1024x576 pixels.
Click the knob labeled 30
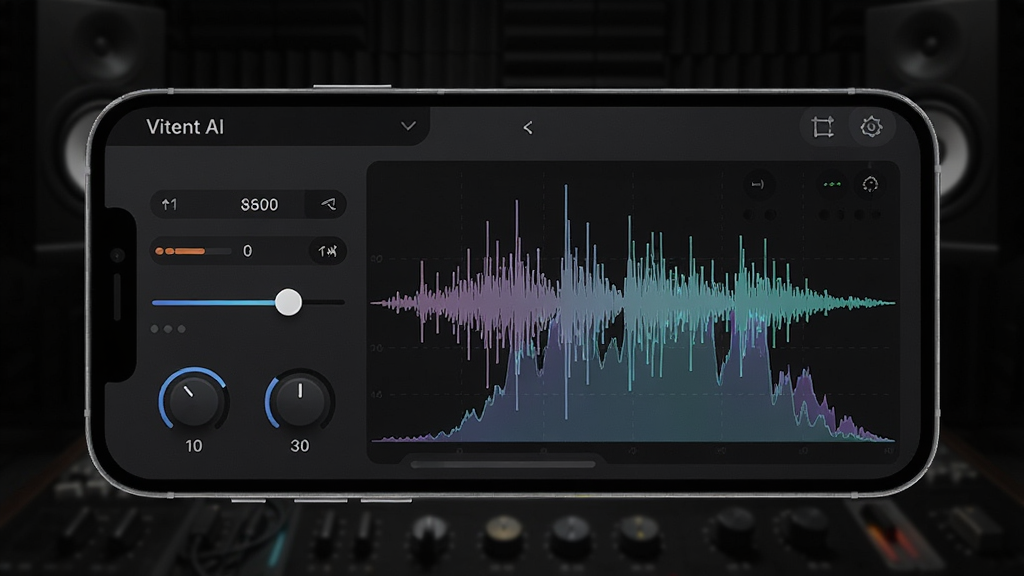(300, 400)
